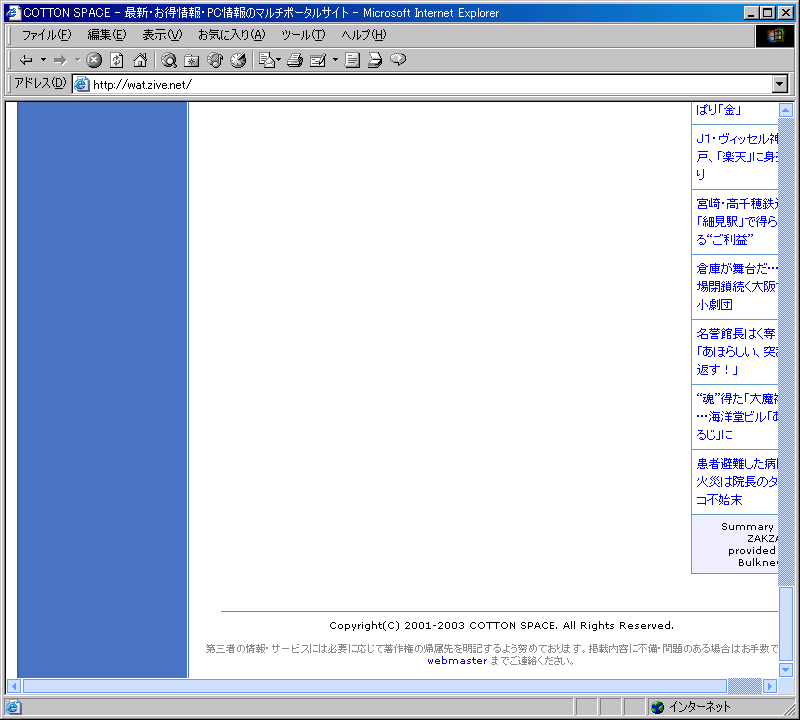Click the Summary ZAKZAK provided by Bulknews text
Image resolution: width=800 pixels, height=720 pixels.
[749, 544]
